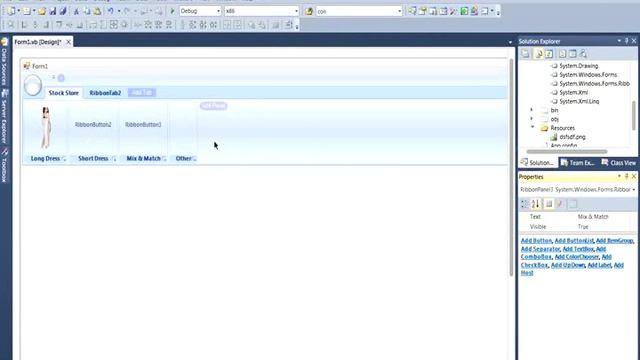
Task: Click the Long Dress image button in ribbon
Action: pyautogui.click(x=46, y=128)
